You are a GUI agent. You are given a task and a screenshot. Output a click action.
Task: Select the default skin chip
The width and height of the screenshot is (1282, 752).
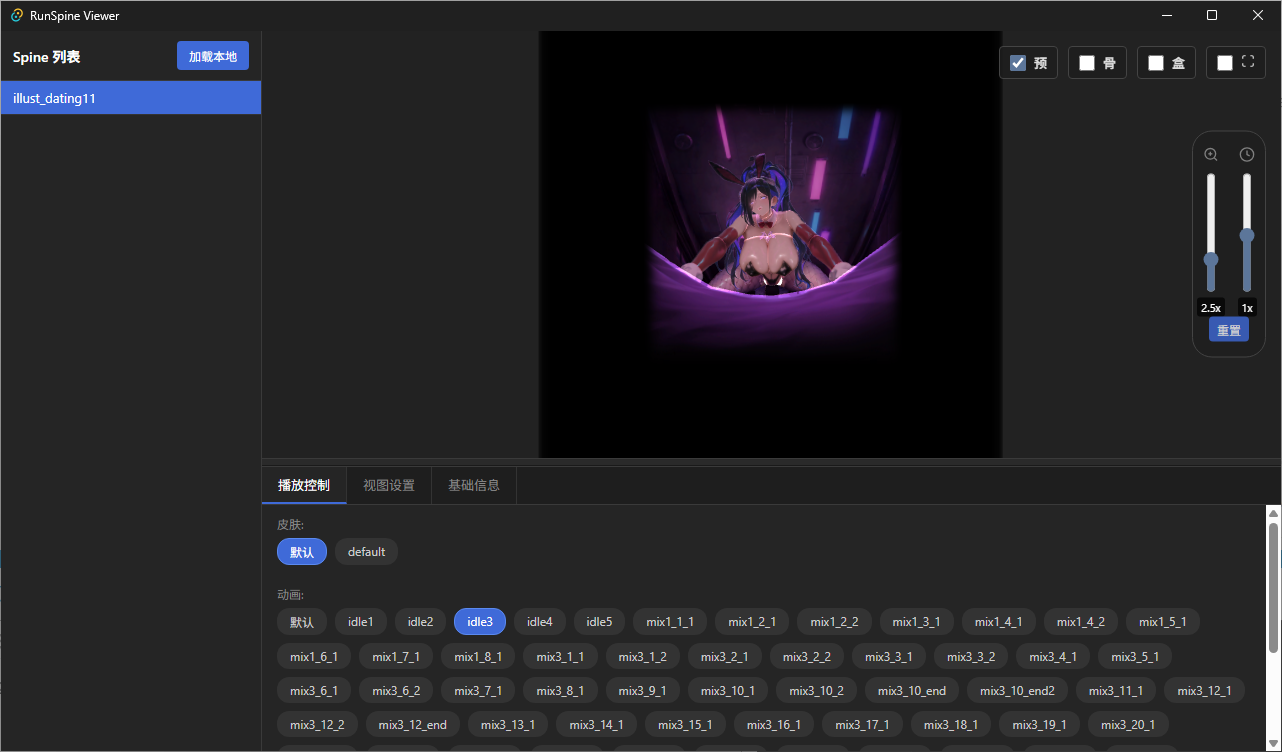point(366,552)
